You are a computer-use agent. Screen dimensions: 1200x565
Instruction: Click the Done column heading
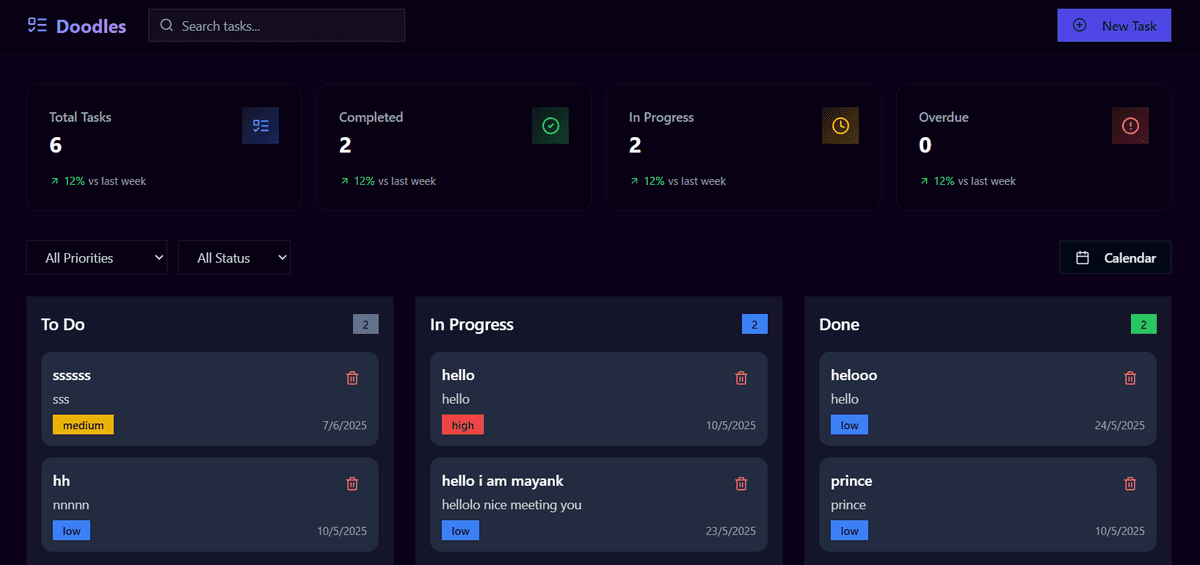[x=839, y=324]
